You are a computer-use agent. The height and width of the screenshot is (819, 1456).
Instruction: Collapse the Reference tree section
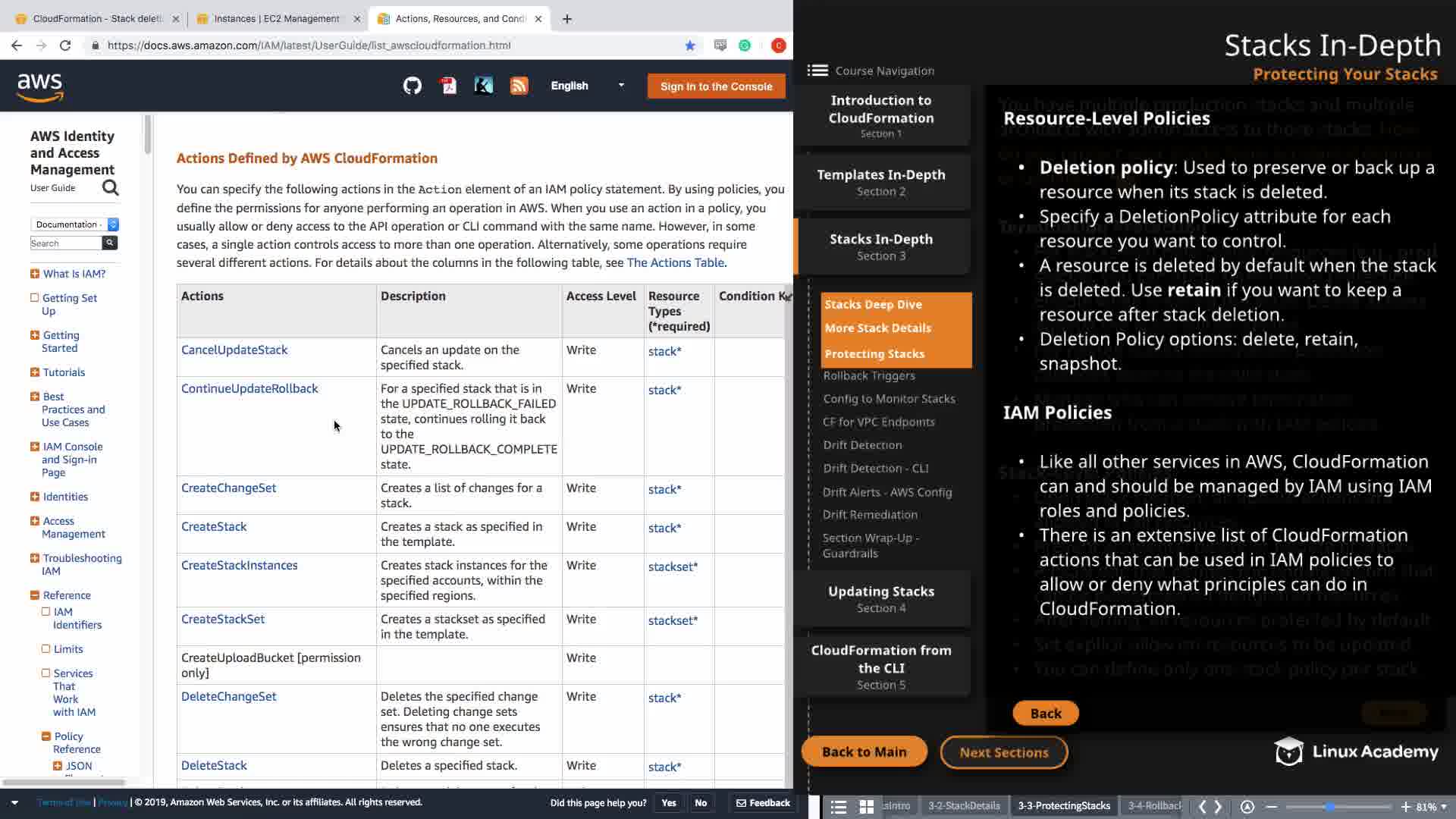point(35,595)
